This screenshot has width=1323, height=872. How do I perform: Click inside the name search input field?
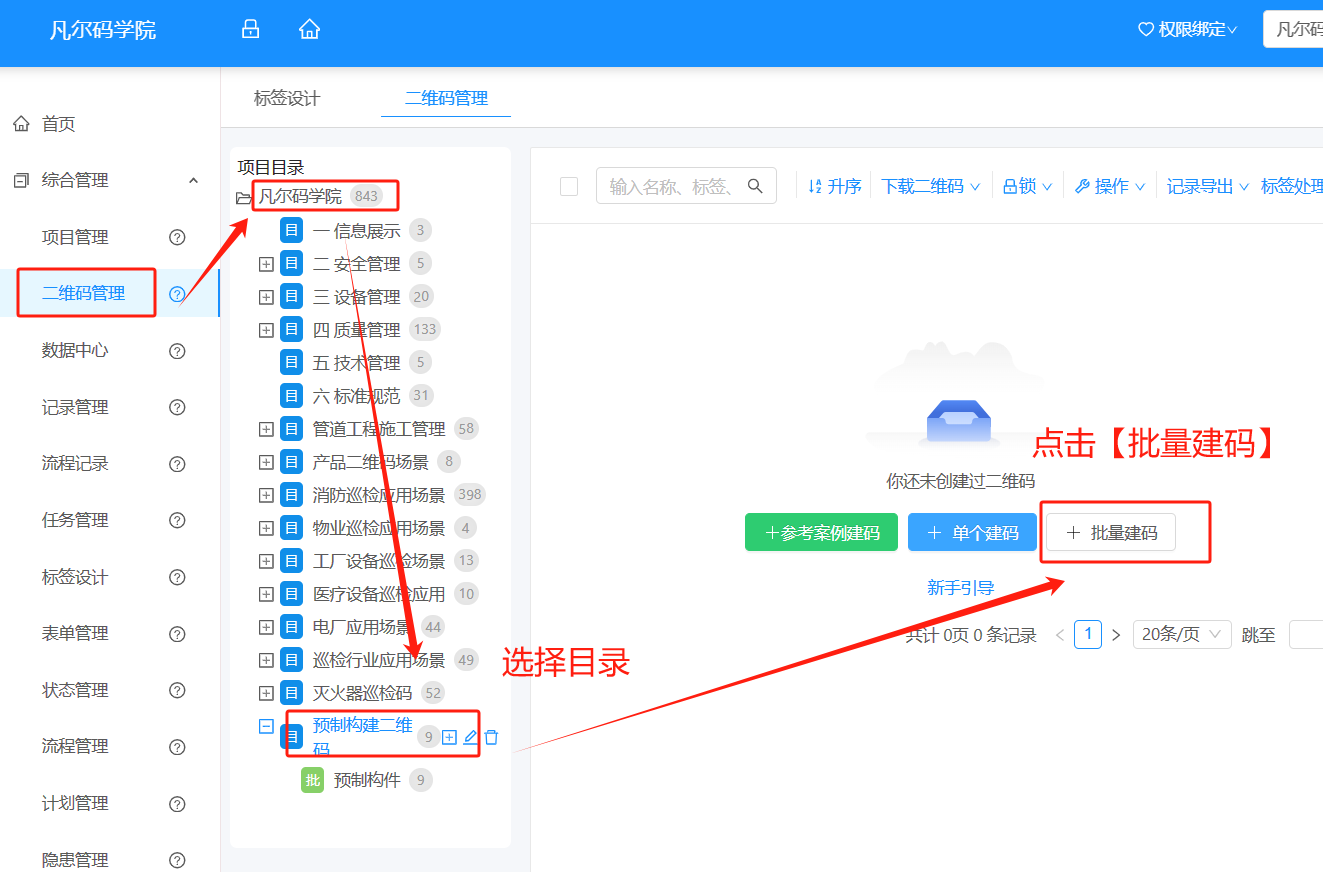(670, 185)
